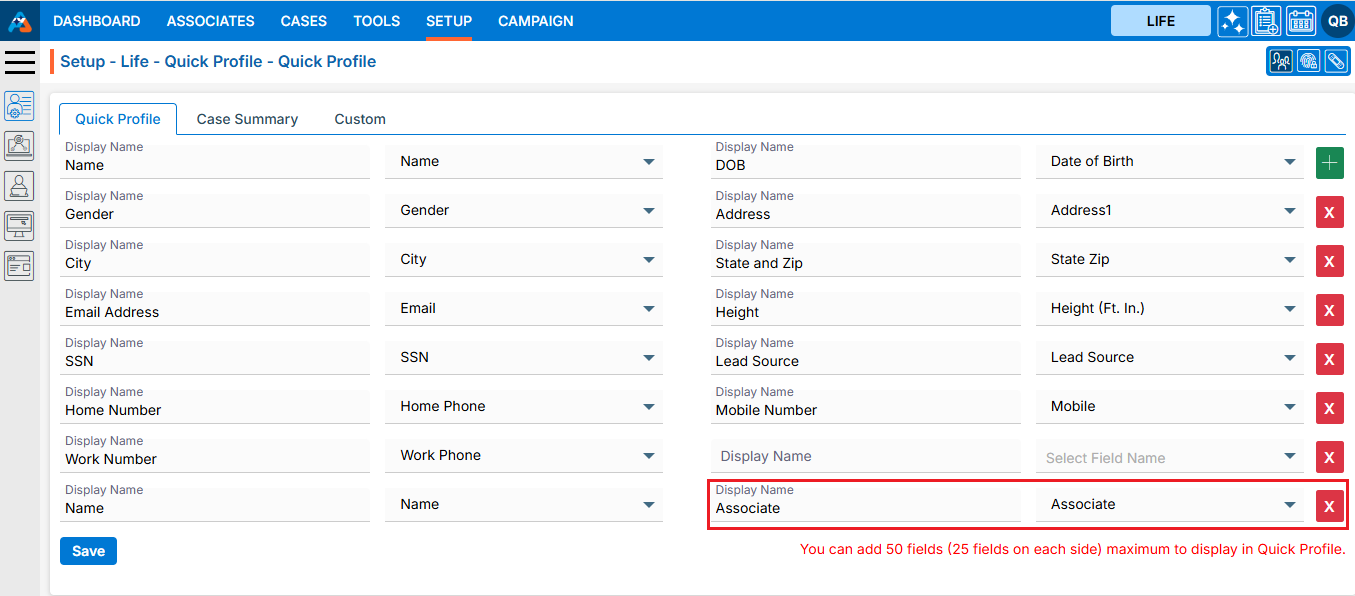Click the bandage icon
The image size is (1355, 596).
click(1336, 62)
